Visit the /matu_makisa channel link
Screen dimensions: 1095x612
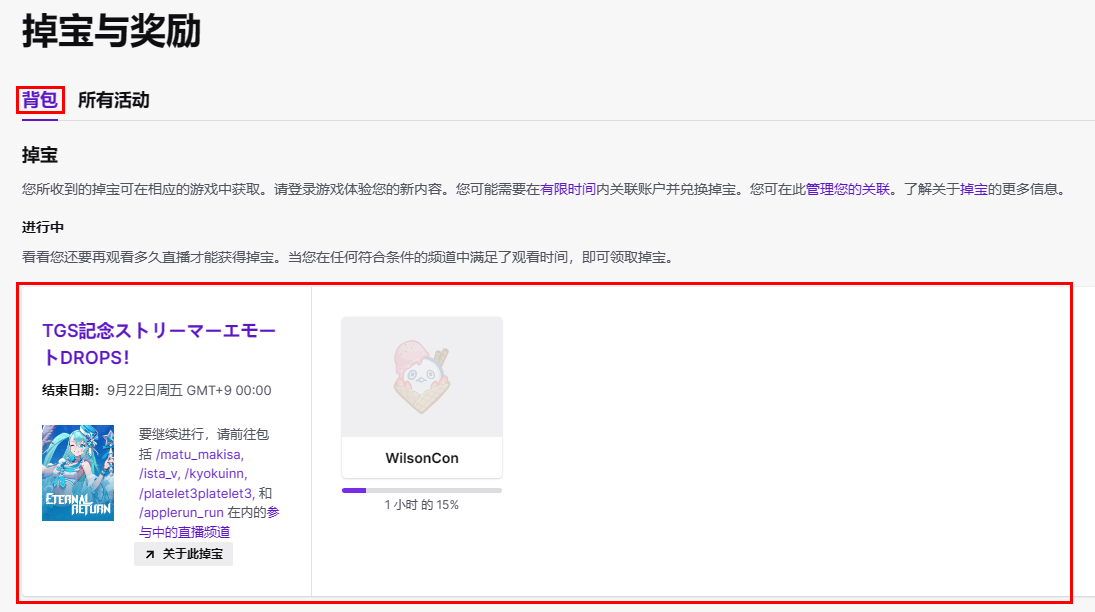point(199,454)
